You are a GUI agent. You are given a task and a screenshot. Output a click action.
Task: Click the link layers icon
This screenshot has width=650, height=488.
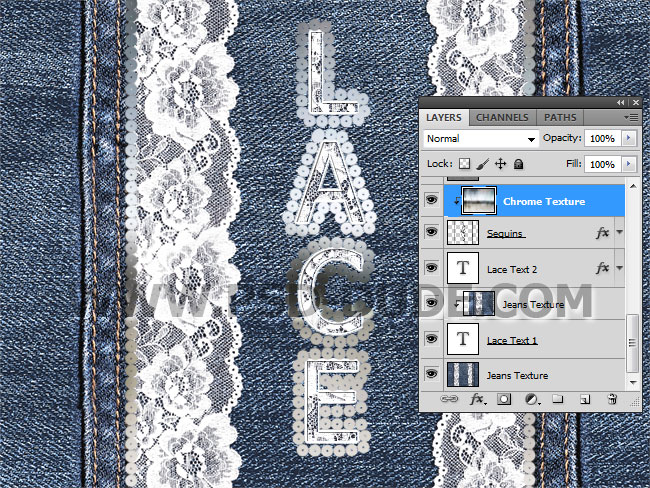point(450,399)
